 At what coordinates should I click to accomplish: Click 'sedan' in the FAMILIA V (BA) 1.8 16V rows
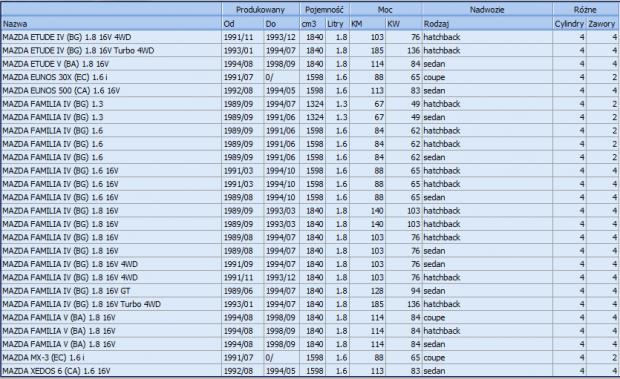pos(434,344)
